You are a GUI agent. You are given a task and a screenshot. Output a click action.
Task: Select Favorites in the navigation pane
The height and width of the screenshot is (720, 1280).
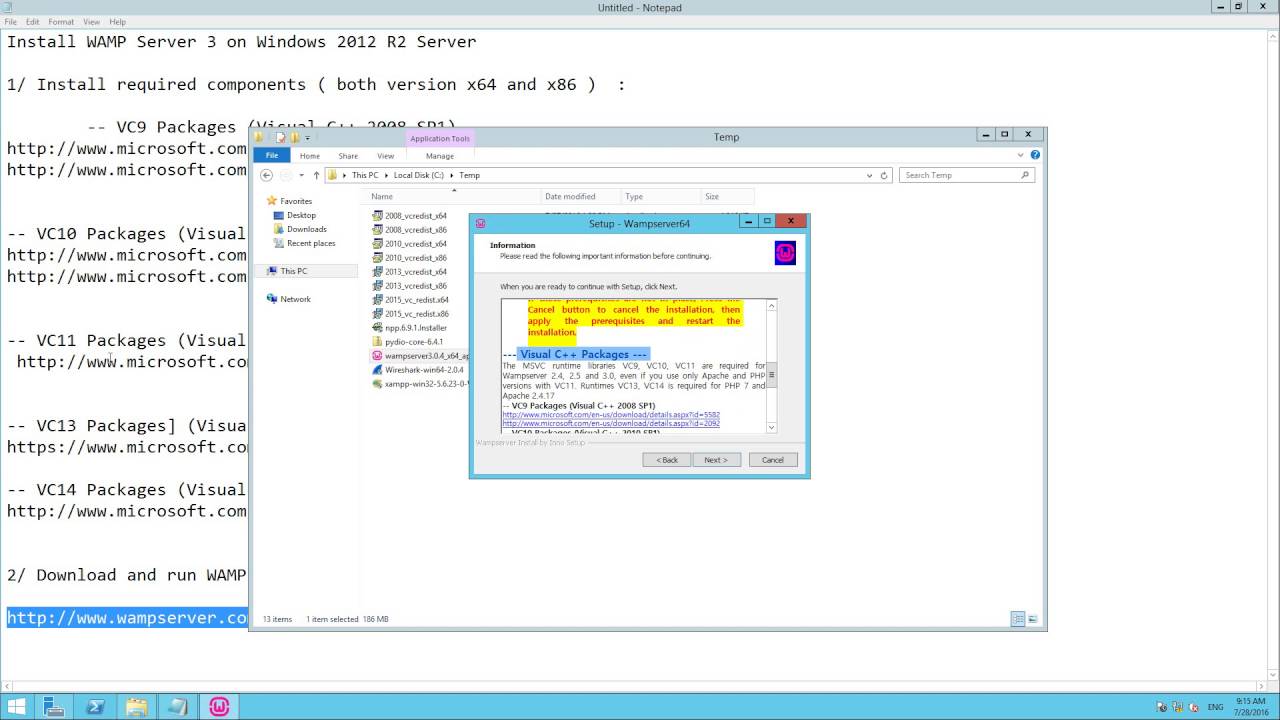296,201
